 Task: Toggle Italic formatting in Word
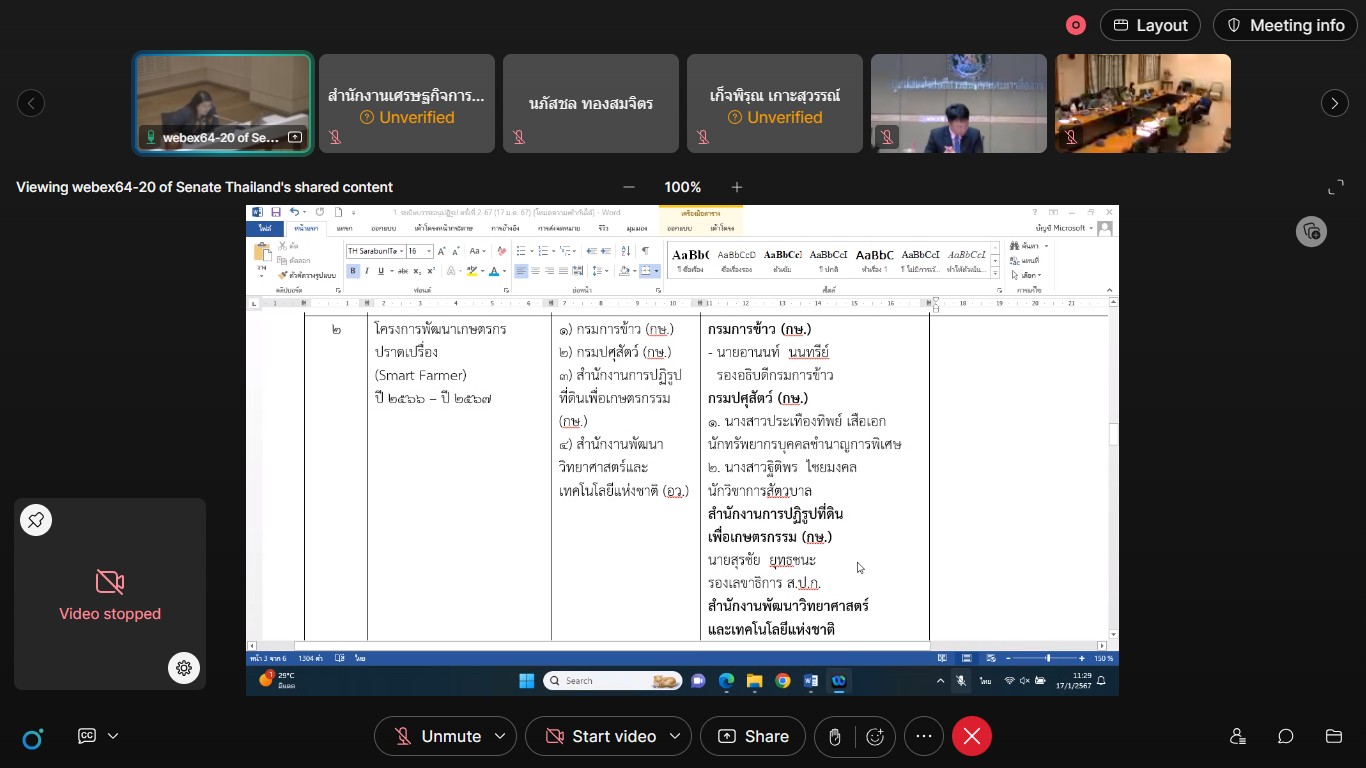pyautogui.click(x=367, y=271)
